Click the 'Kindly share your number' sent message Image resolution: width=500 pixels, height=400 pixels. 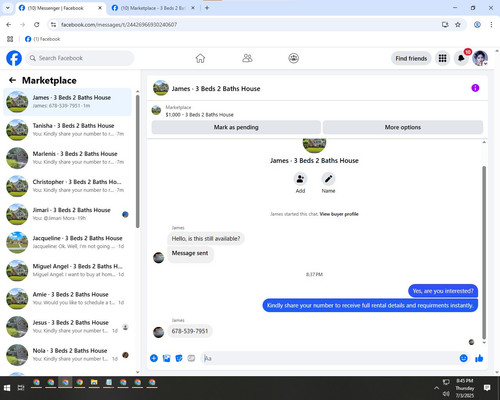pyautogui.click(x=370, y=305)
